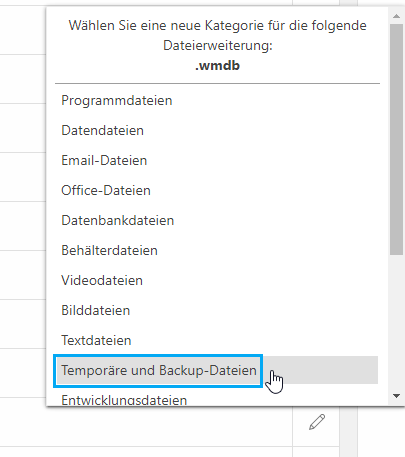Pick the Bilddateien category
Image resolution: width=405 pixels, height=457 pixels.
click(217, 310)
